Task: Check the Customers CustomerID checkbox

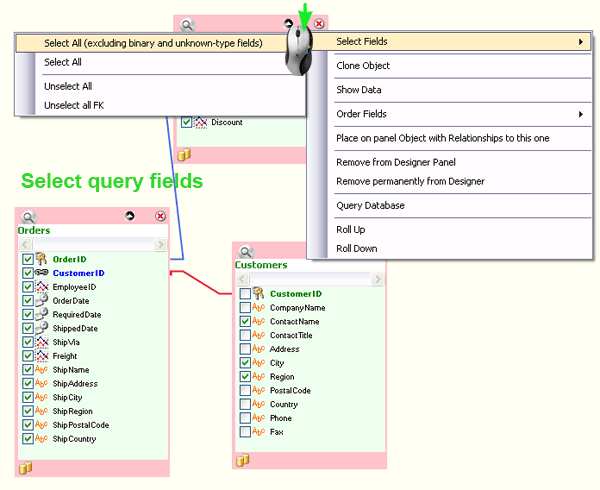Action: (245, 294)
